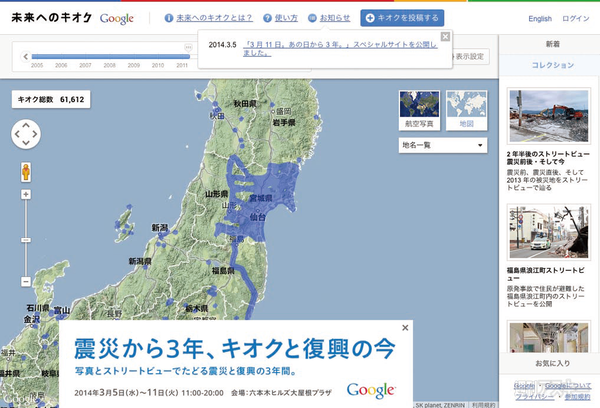Open 福島県浪江町ストリートビュー collection title
The width and height of the screenshot is (600, 408).
(546, 274)
